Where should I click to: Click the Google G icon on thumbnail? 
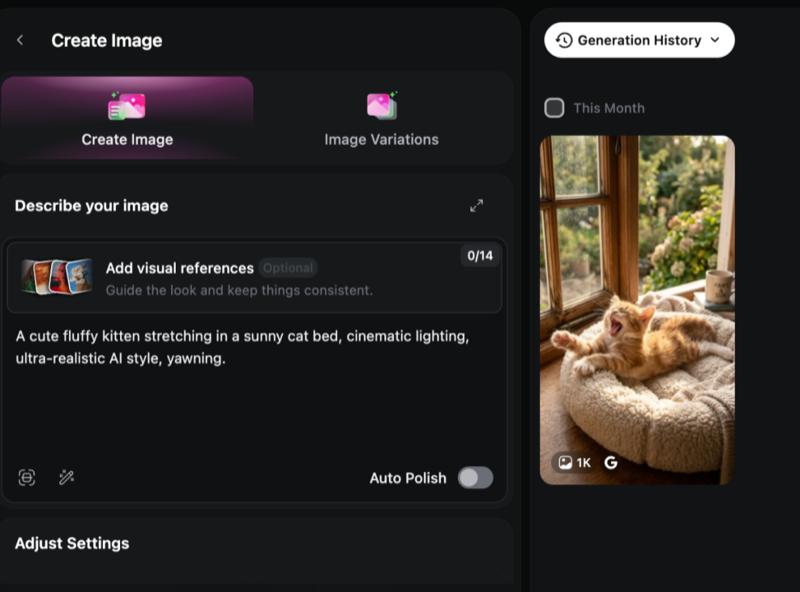tap(611, 463)
